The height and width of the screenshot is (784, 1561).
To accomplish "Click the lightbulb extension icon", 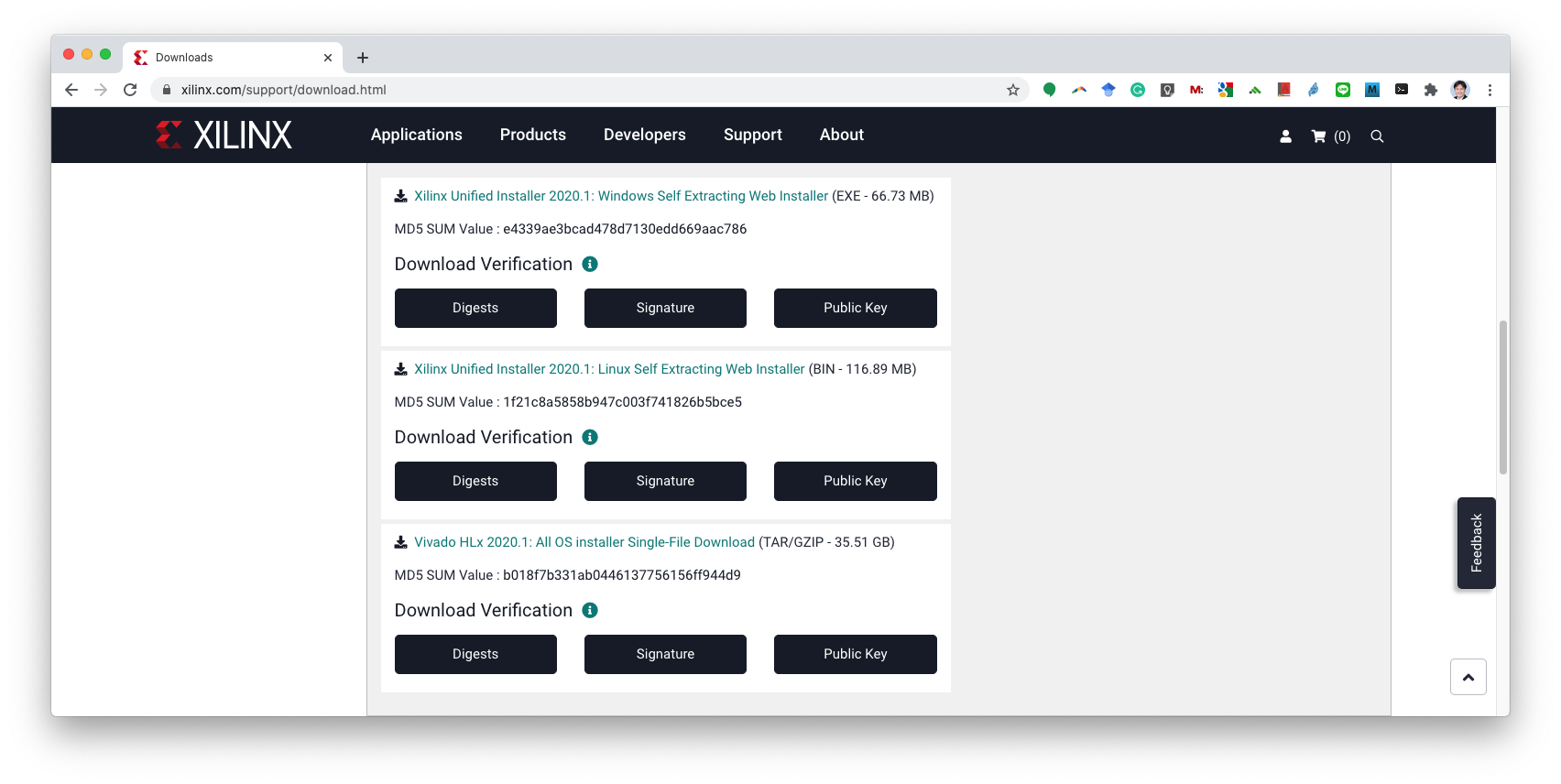I will pos(1167,90).
